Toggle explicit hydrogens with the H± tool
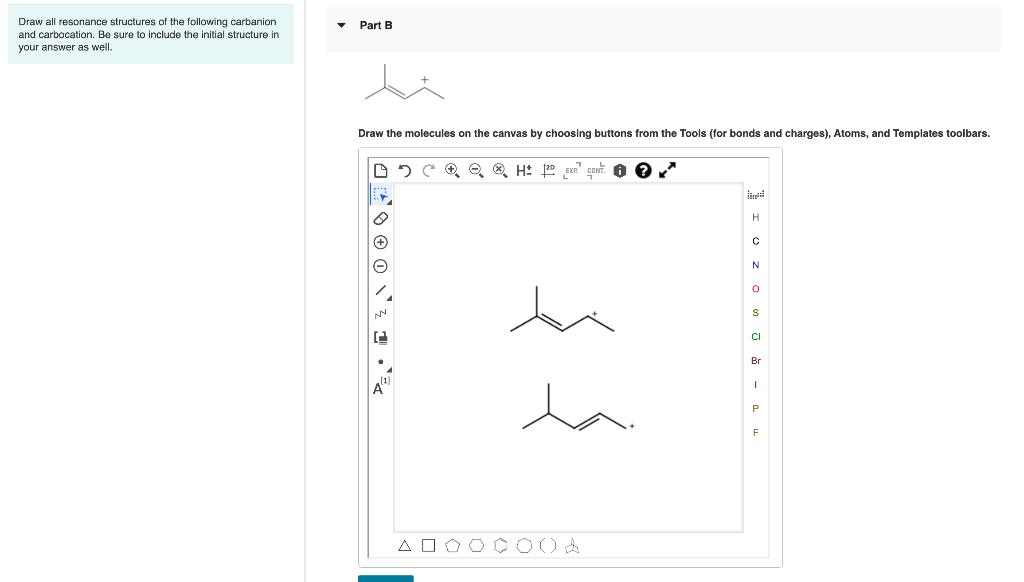Screen dimensions: 1024x582 tap(523, 170)
